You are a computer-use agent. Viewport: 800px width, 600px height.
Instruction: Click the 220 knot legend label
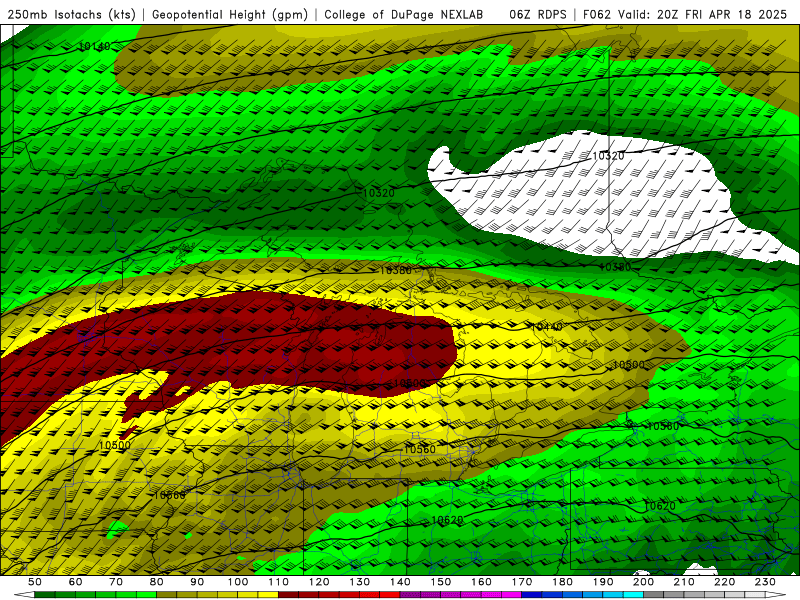(724, 582)
